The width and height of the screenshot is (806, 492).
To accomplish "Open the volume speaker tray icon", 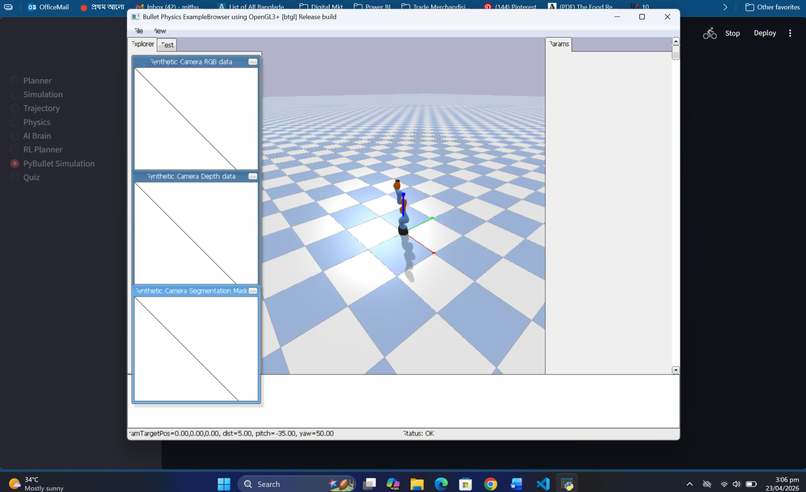I will click(736, 484).
